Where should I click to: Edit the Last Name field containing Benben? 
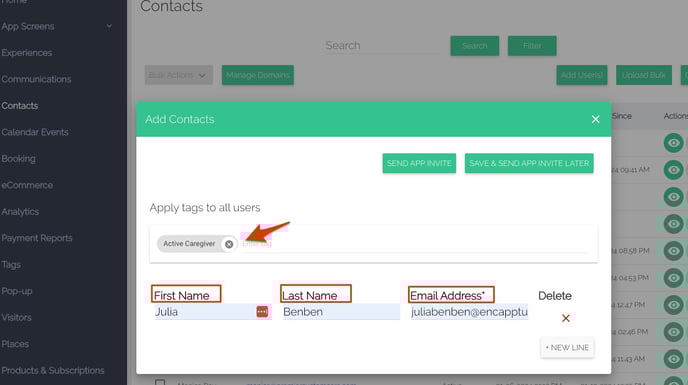pos(341,312)
